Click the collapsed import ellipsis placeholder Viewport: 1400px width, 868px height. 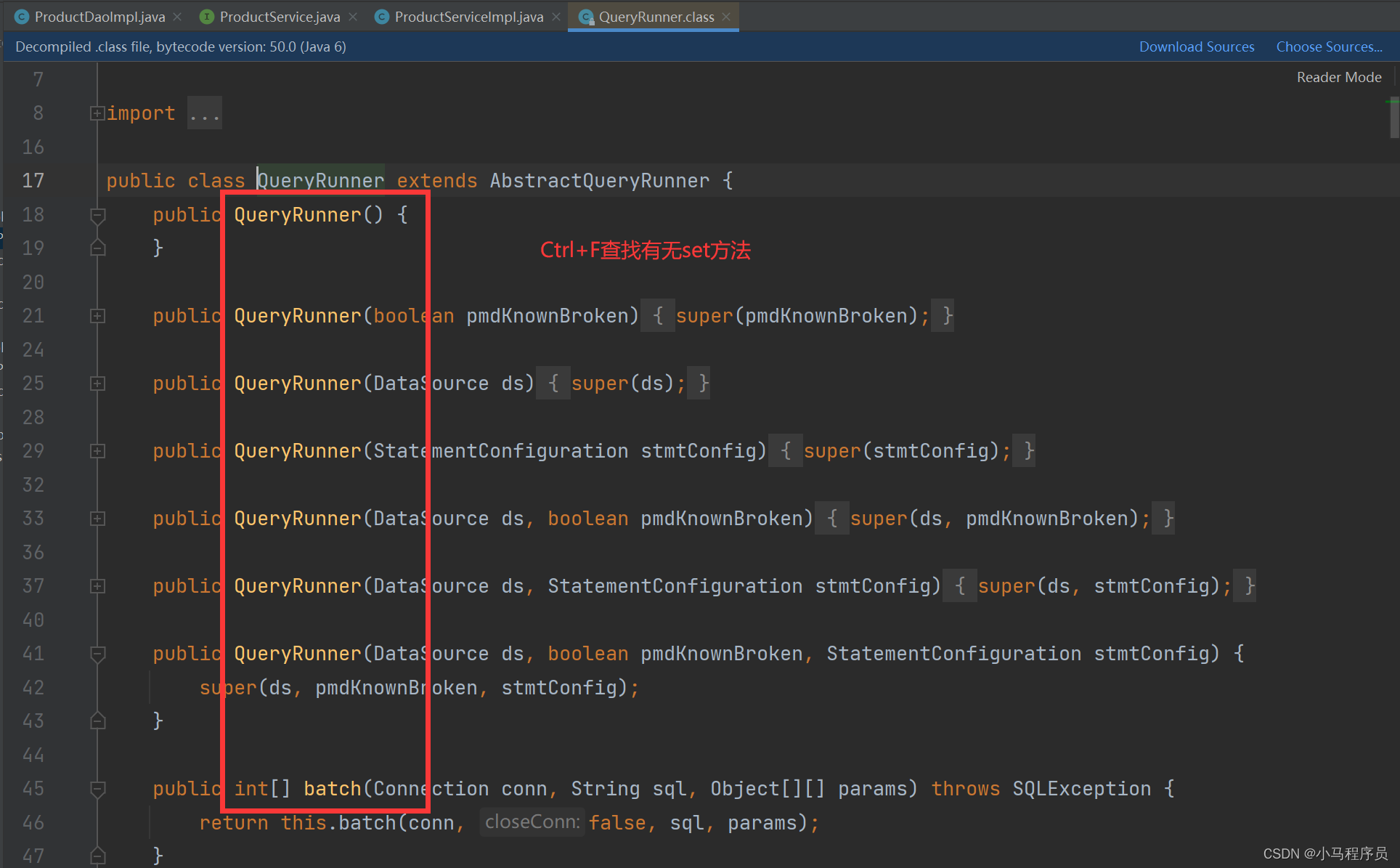(x=204, y=114)
